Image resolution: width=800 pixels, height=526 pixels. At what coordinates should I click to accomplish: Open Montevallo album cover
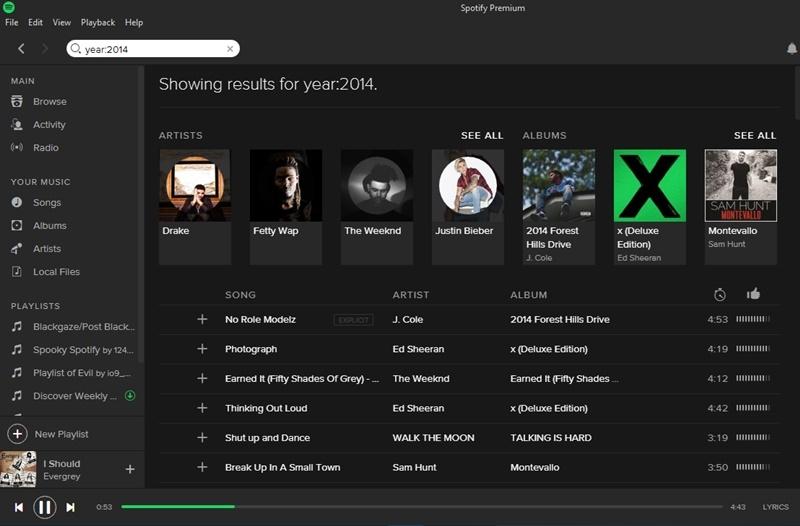(x=741, y=185)
